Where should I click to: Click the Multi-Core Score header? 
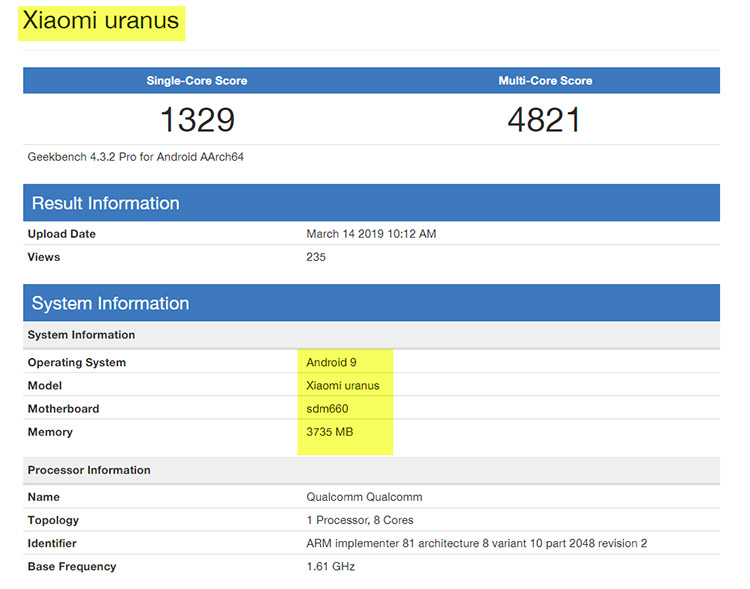pyautogui.click(x=544, y=80)
